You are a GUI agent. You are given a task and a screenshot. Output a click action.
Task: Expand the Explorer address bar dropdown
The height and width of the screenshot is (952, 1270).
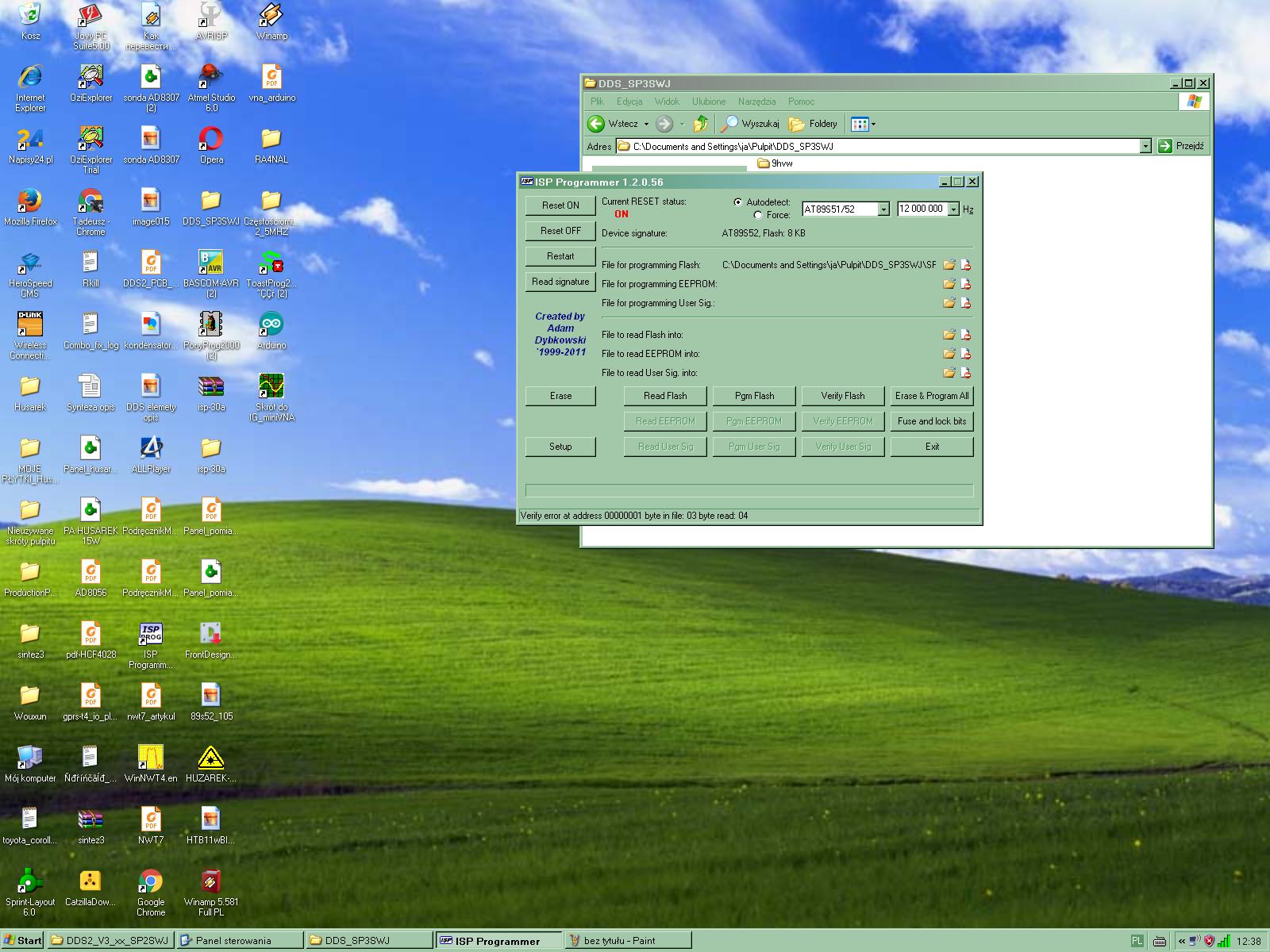pyautogui.click(x=1145, y=146)
